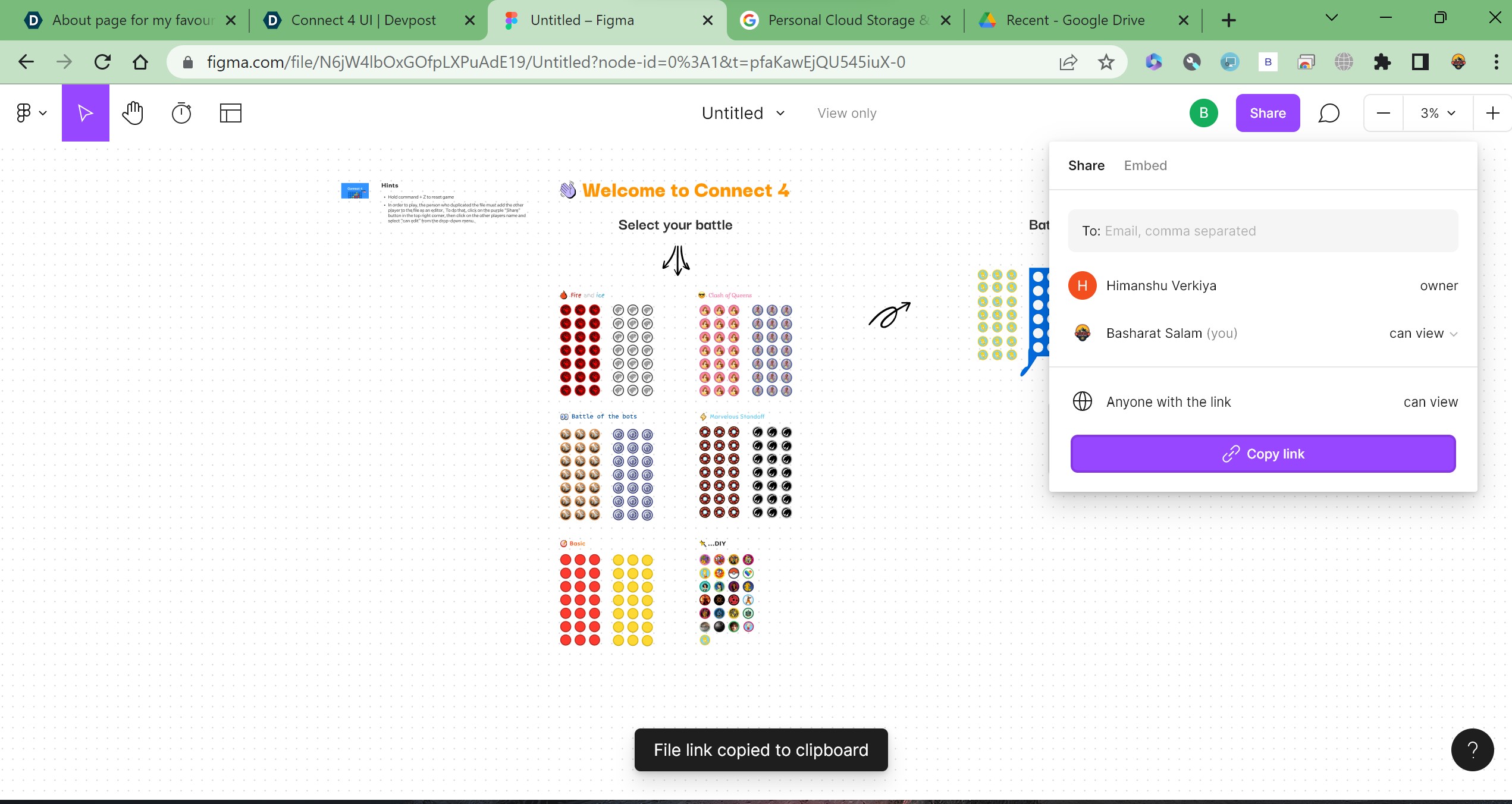Click zoom out minus button
Image resolution: width=1512 pixels, height=804 pixels.
coord(1384,113)
